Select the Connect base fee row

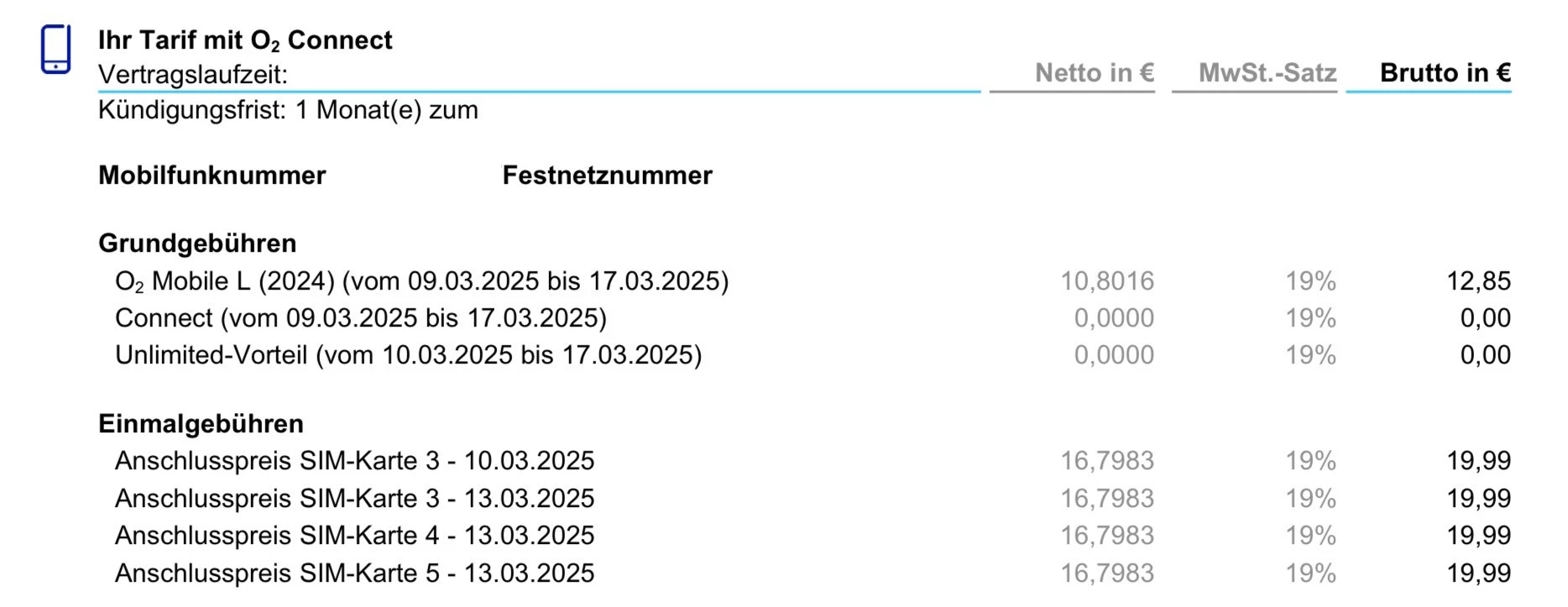[x=360, y=318]
